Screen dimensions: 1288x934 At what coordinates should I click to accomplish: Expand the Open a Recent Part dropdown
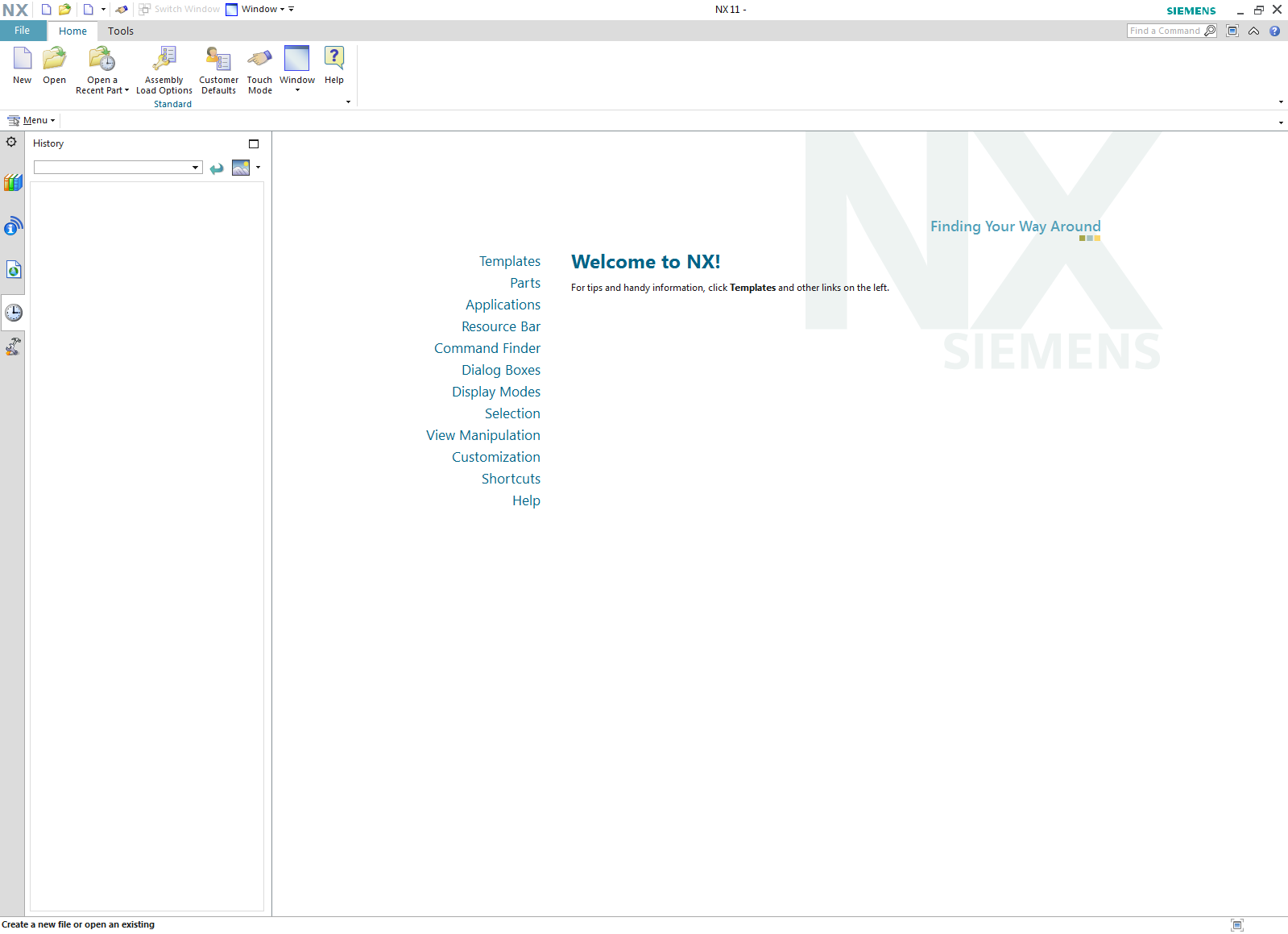point(126,90)
